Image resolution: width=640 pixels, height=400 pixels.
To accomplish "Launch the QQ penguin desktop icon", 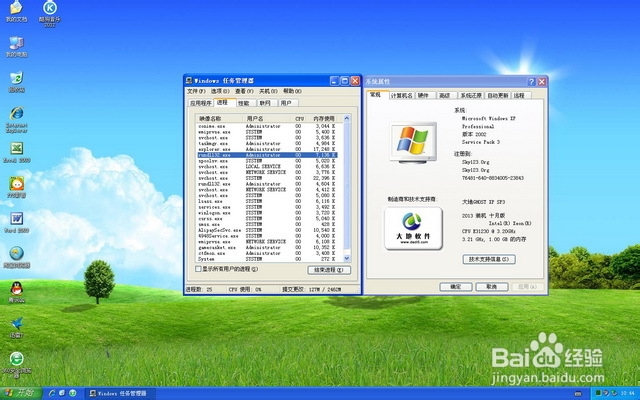I will point(16,292).
